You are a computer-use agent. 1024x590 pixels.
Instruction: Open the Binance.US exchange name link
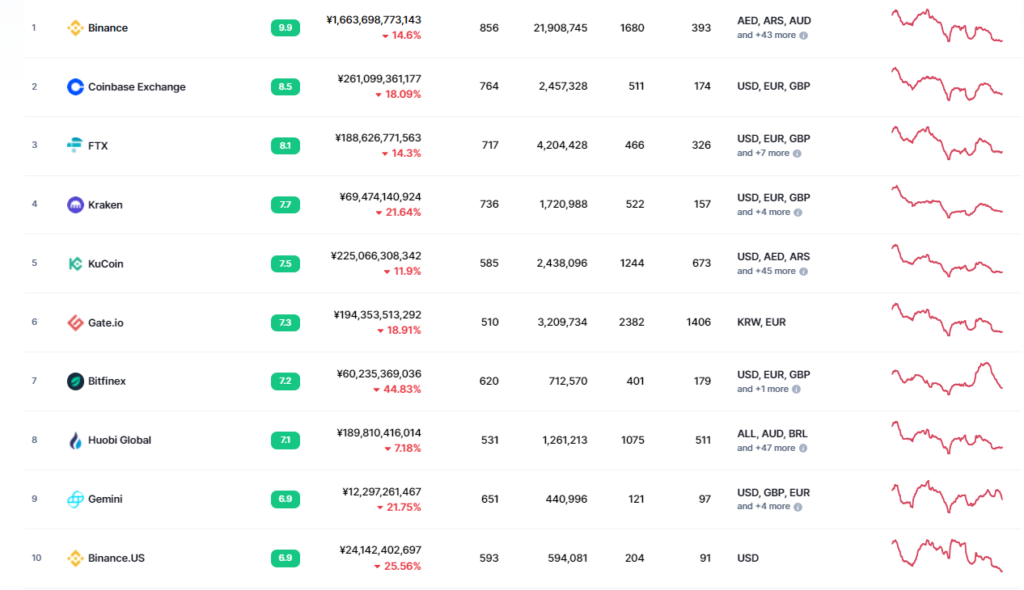coord(116,558)
